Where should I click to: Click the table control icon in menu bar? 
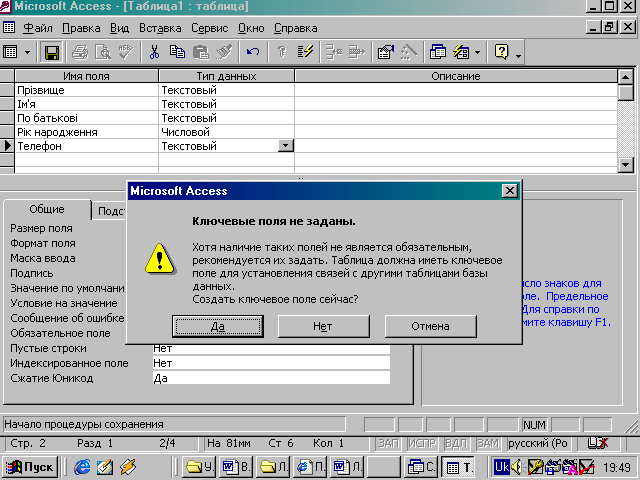(x=9, y=28)
